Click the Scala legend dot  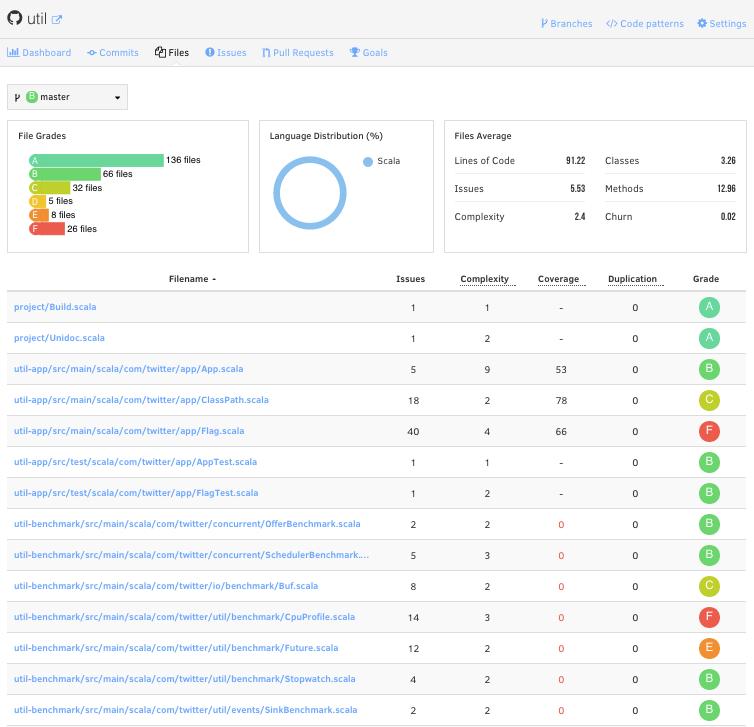pos(368,162)
